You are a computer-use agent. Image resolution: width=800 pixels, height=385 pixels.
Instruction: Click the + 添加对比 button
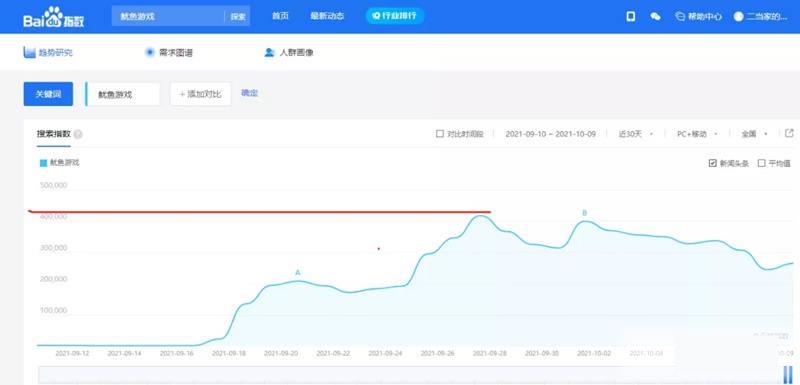click(201, 94)
